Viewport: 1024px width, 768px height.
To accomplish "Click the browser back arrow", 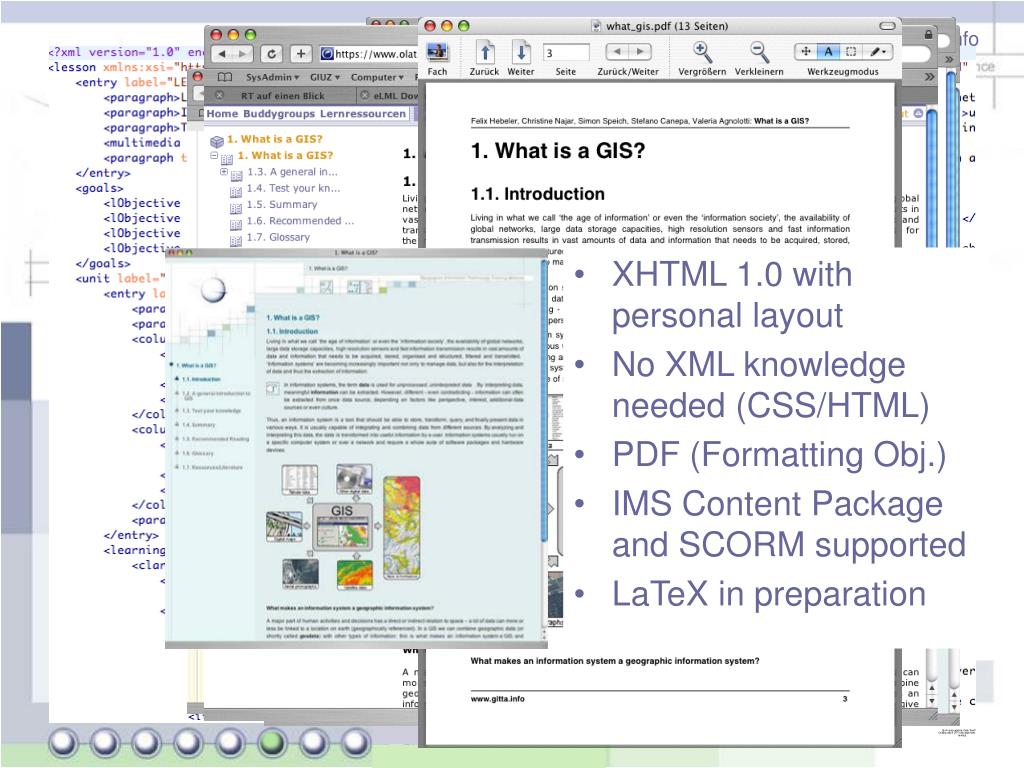I will click(x=222, y=54).
